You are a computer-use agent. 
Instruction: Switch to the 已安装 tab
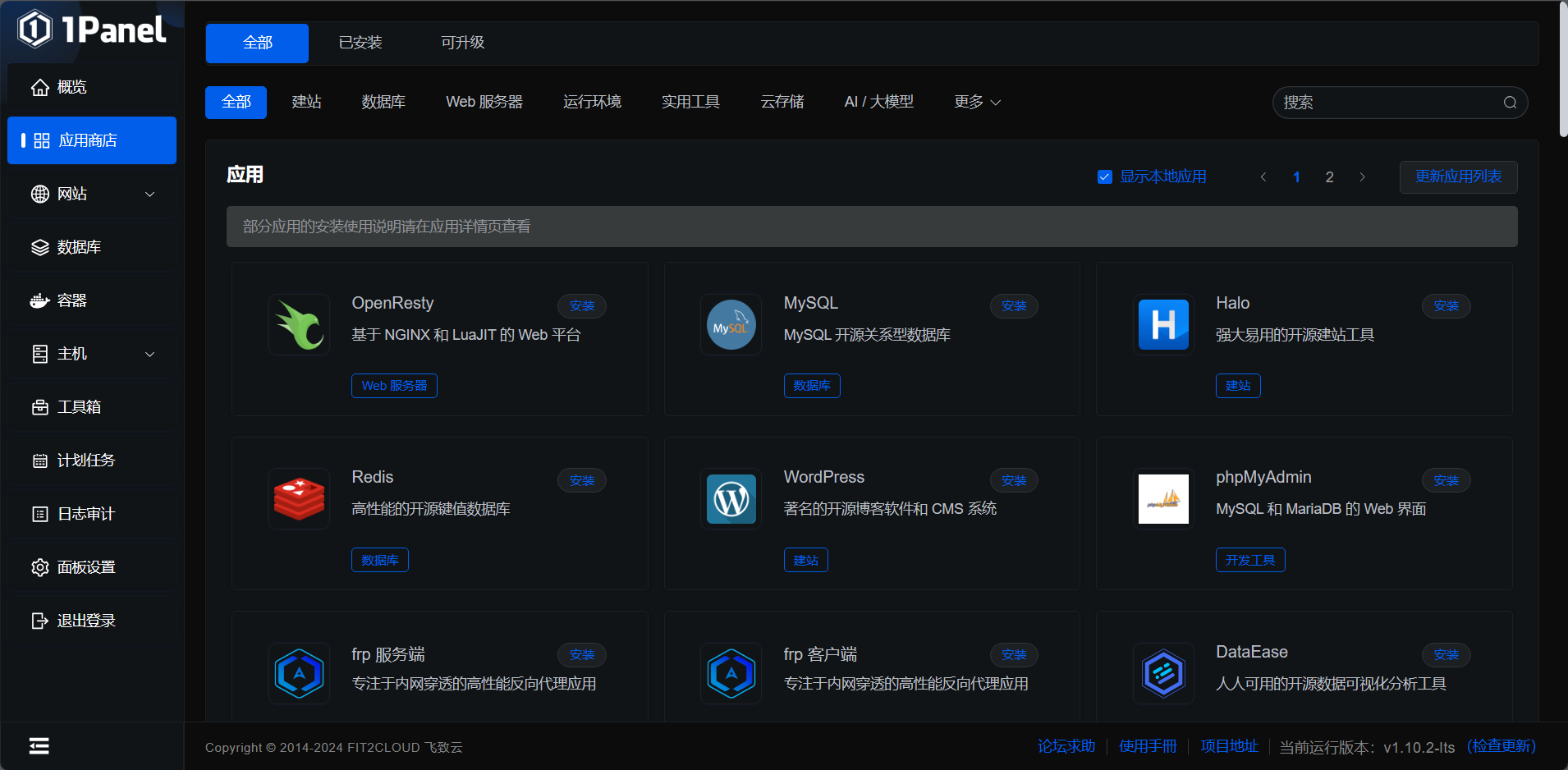click(x=360, y=43)
